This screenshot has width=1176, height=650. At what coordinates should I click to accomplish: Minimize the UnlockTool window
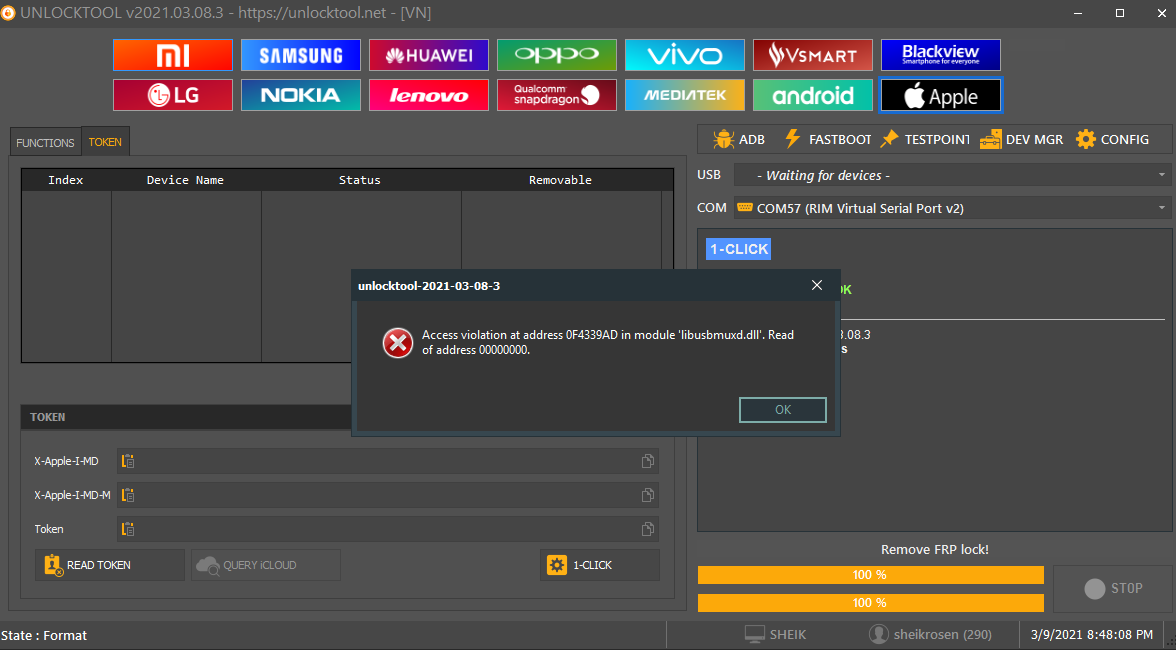[1078, 13]
